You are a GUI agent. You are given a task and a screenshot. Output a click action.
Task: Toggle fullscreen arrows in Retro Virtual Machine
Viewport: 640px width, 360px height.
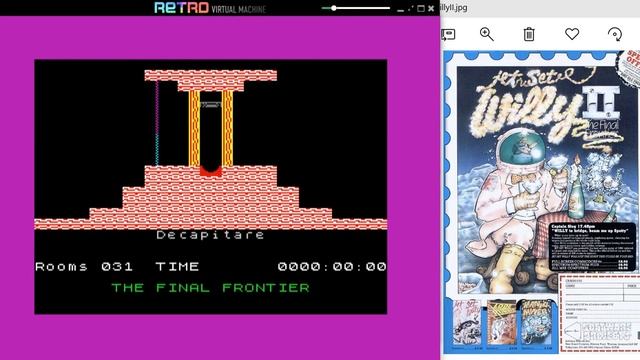pos(410,8)
